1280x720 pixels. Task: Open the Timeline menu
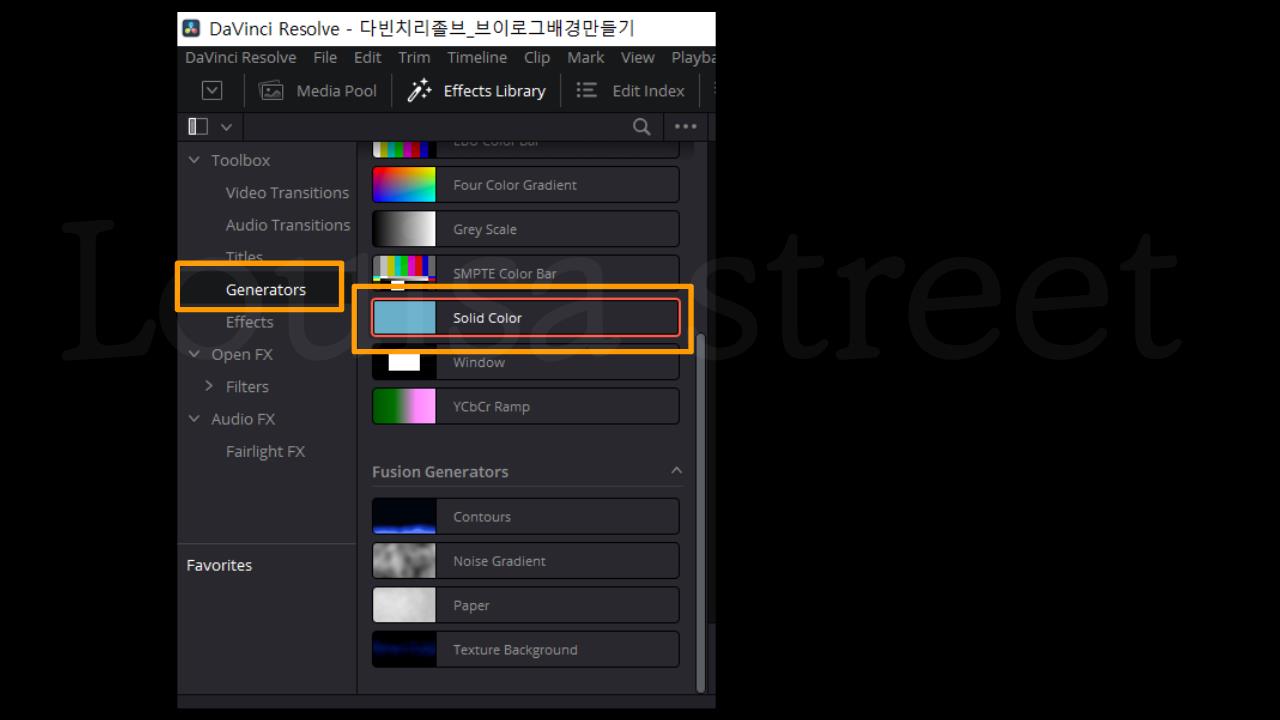(x=477, y=58)
